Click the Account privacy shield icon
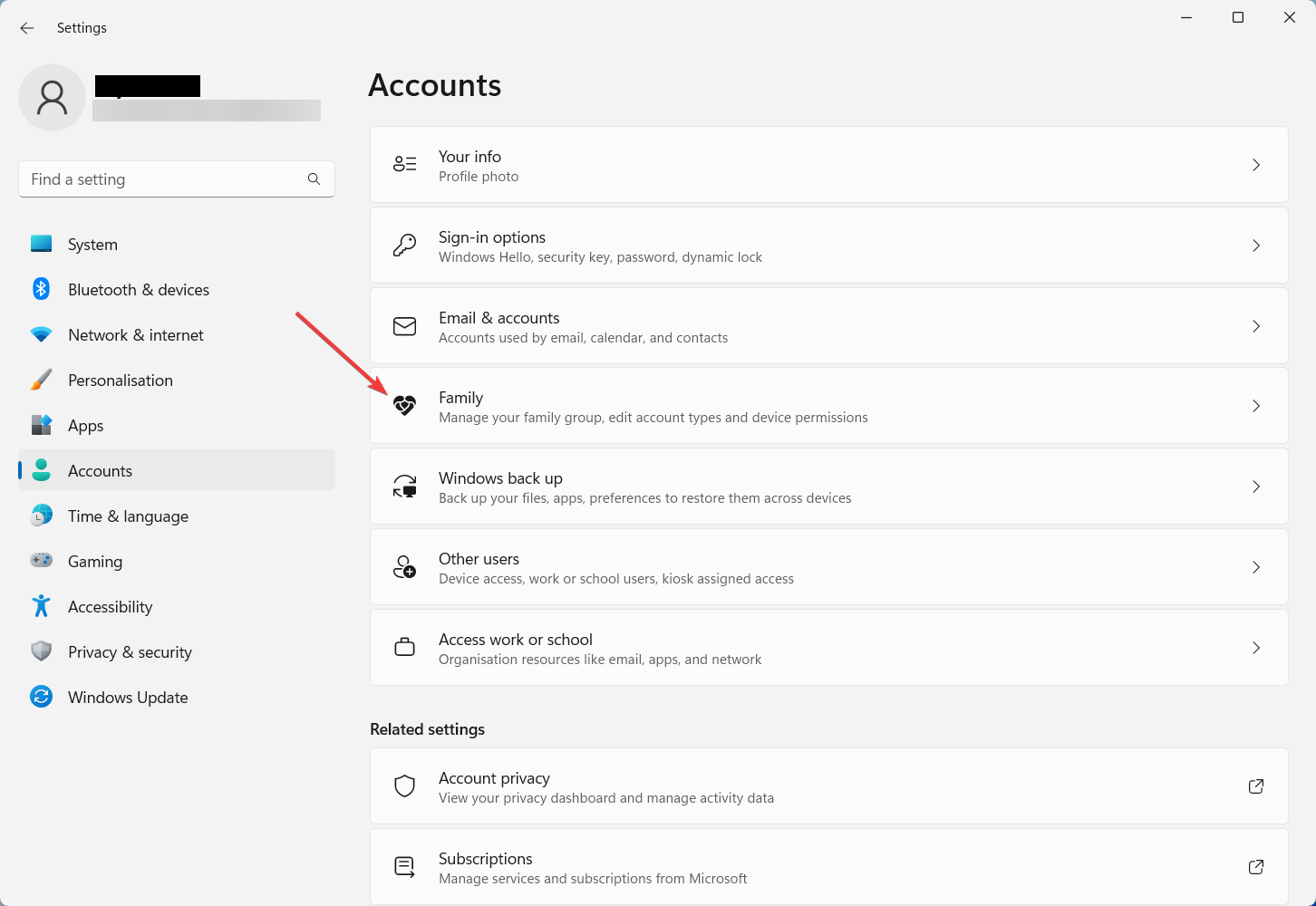This screenshot has height=906, width=1316. click(x=404, y=786)
